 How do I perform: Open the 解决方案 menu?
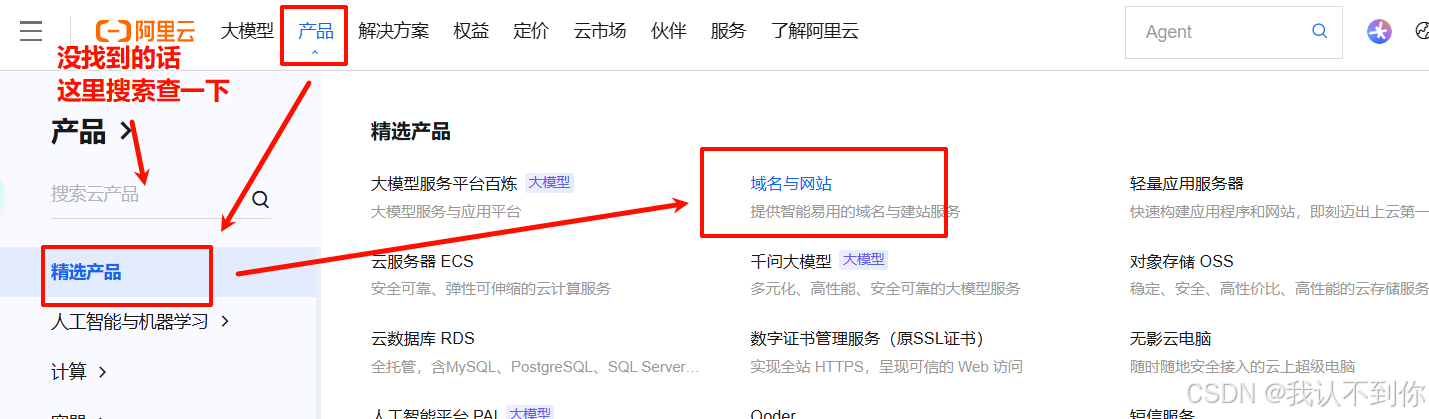394,30
